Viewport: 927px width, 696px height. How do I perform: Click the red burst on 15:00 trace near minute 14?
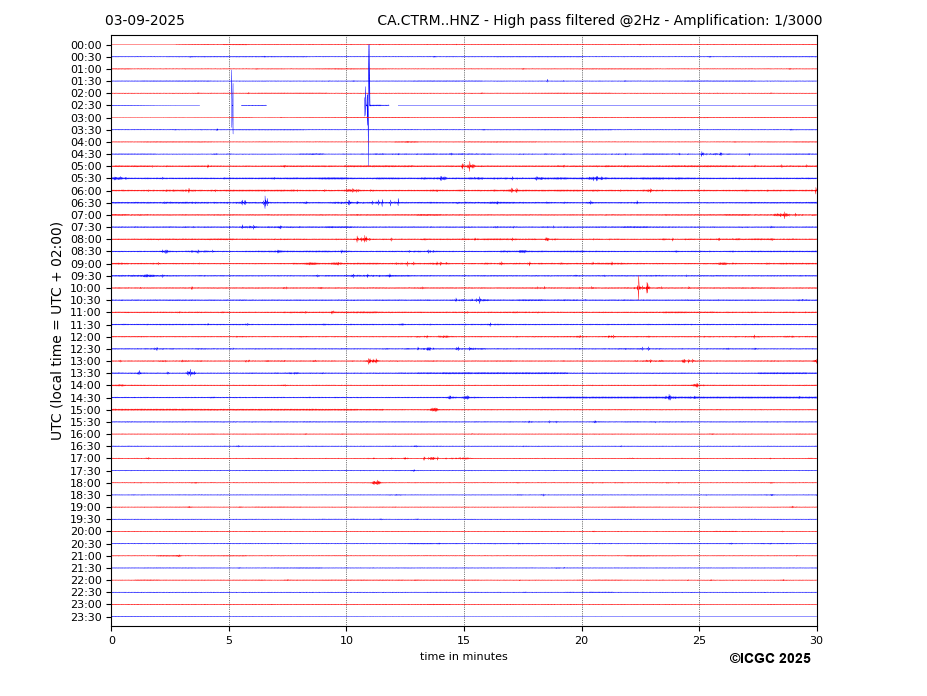[435, 409]
